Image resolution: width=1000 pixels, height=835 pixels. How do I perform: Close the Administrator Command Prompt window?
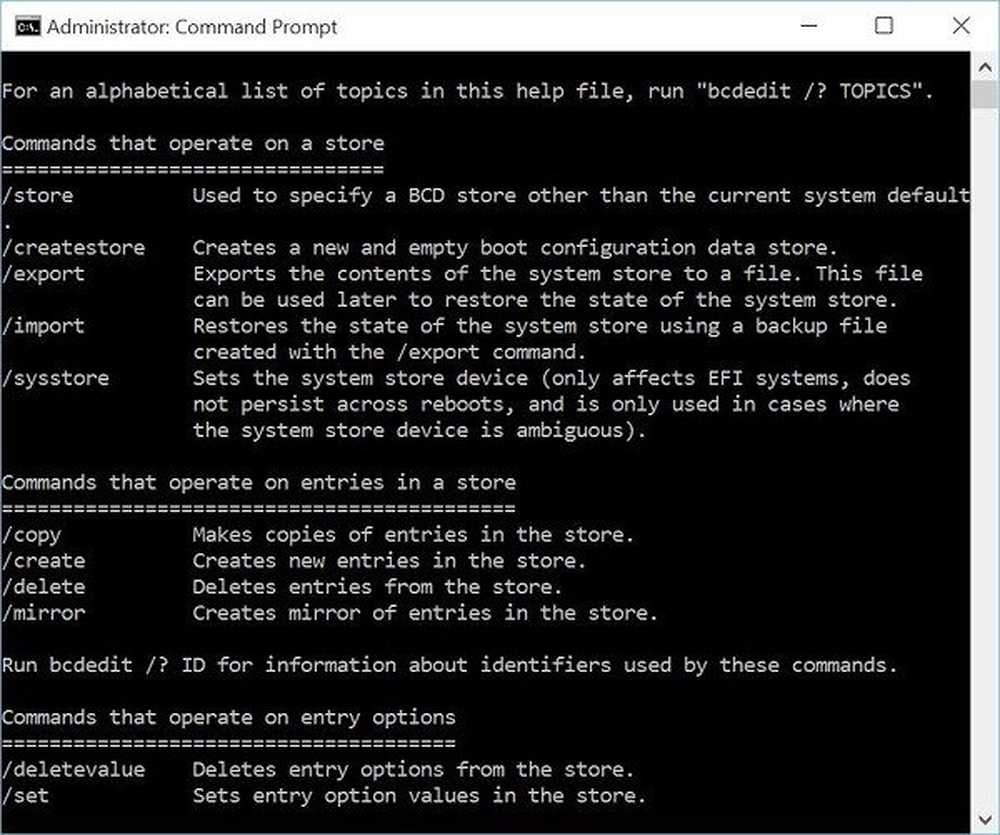pyautogui.click(x=960, y=27)
